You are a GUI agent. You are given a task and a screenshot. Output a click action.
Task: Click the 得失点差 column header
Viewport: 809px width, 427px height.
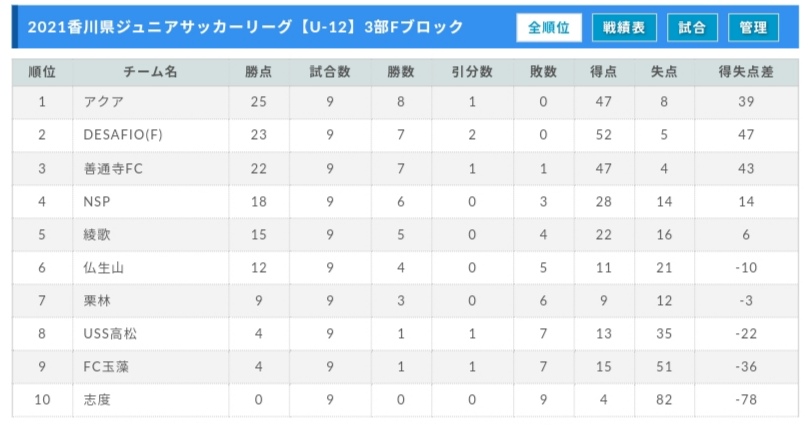click(x=746, y=72)
